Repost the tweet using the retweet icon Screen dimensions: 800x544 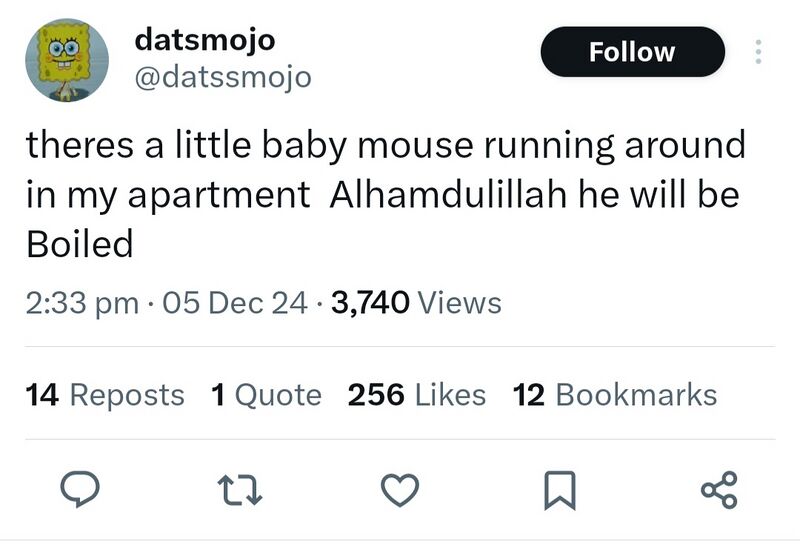coord(238,489)
